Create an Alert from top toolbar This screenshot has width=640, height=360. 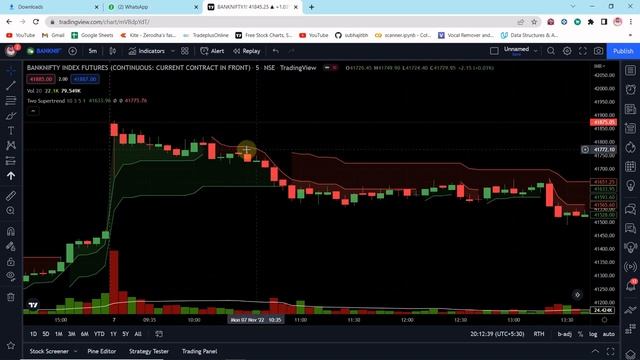point(212,51)
